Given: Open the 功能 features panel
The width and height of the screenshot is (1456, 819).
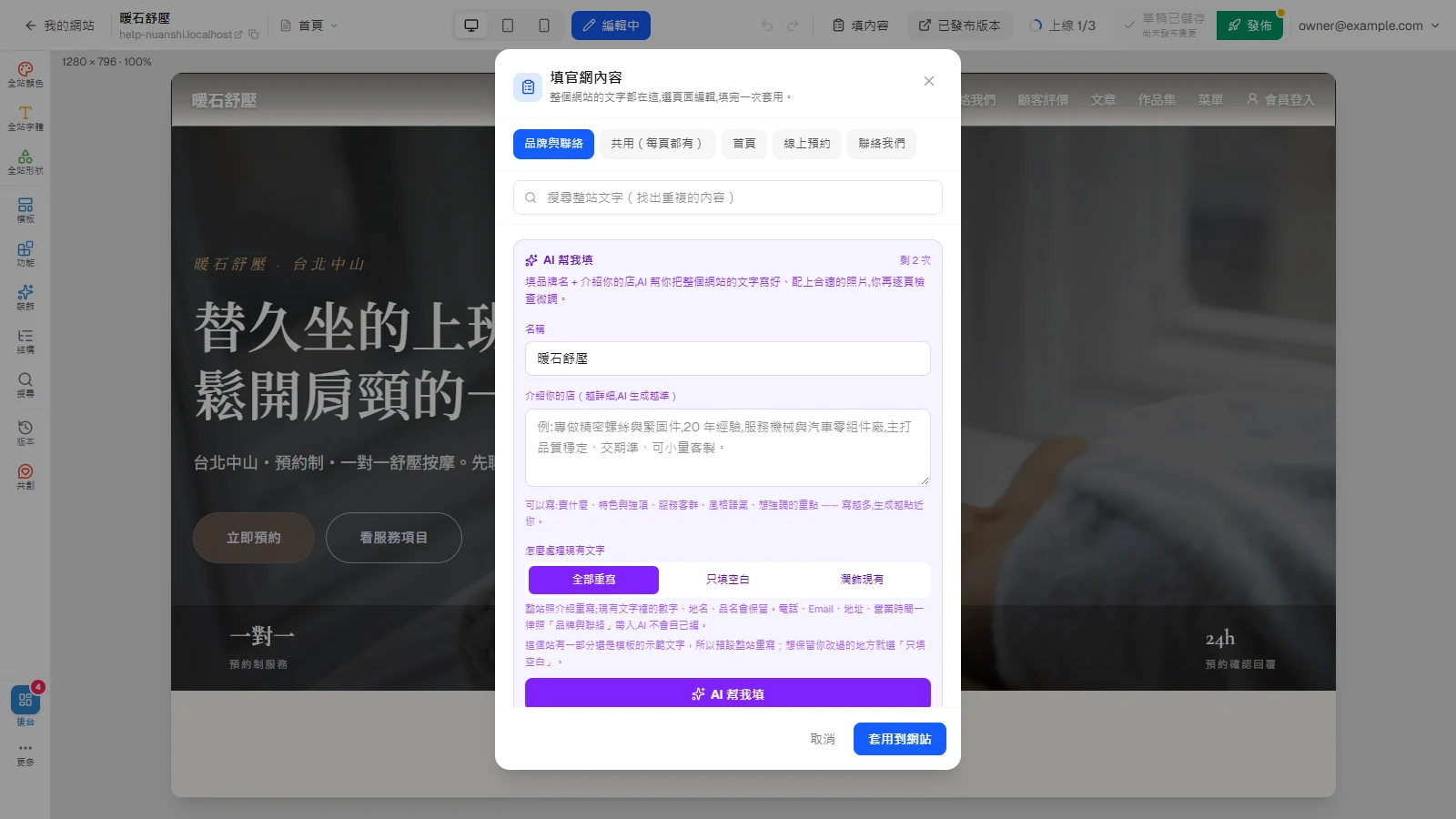Looking at the screenshot, I should (25, 254).
